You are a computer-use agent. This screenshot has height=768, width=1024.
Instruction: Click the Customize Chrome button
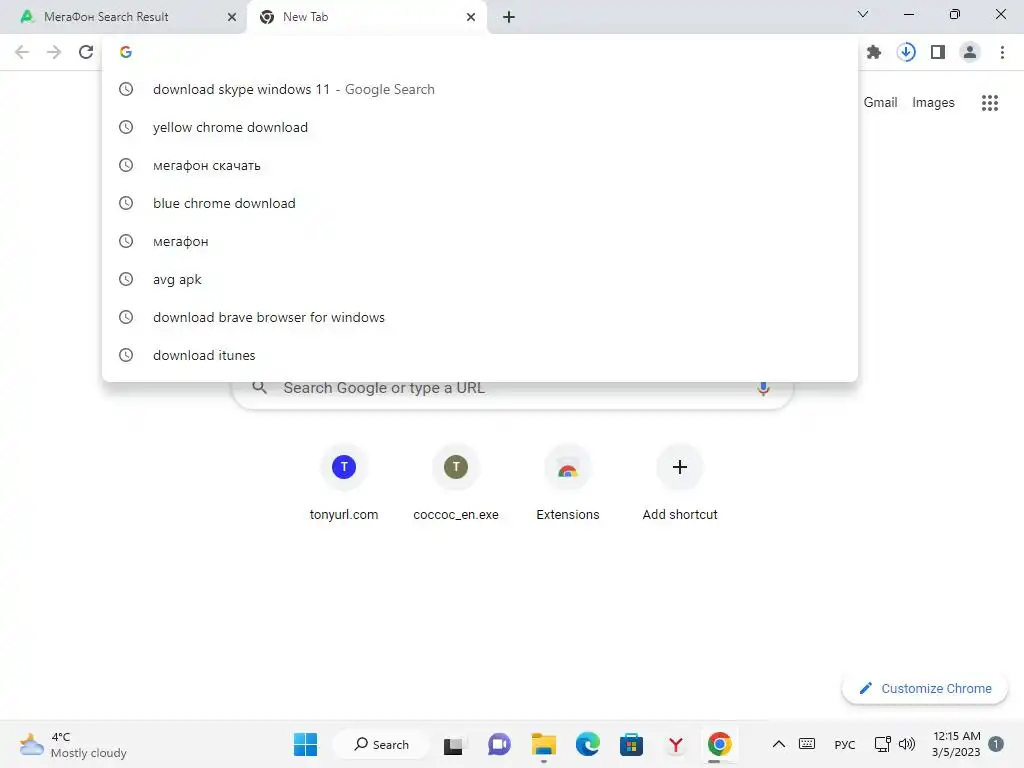click(925, 688)
